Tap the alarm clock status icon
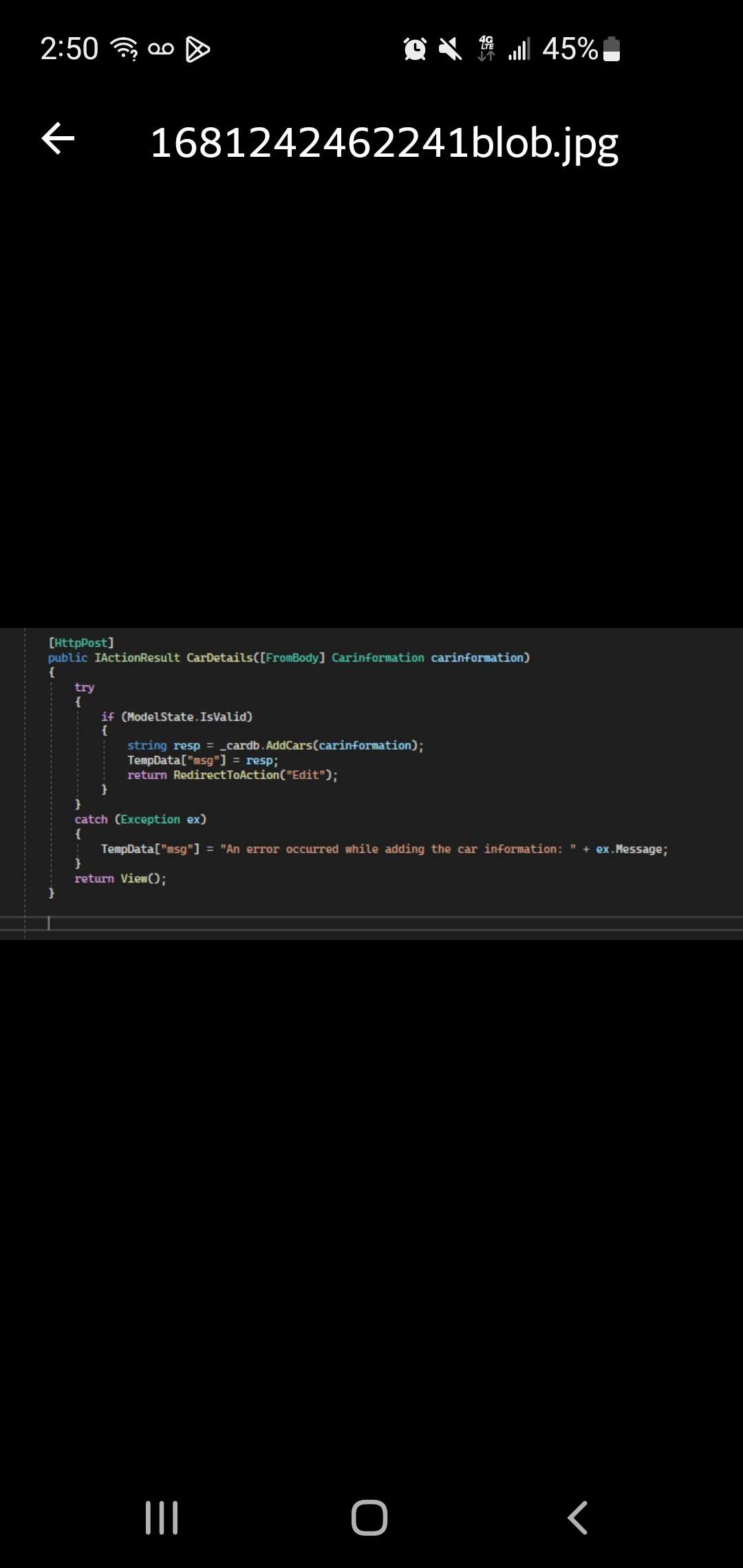 415,49
